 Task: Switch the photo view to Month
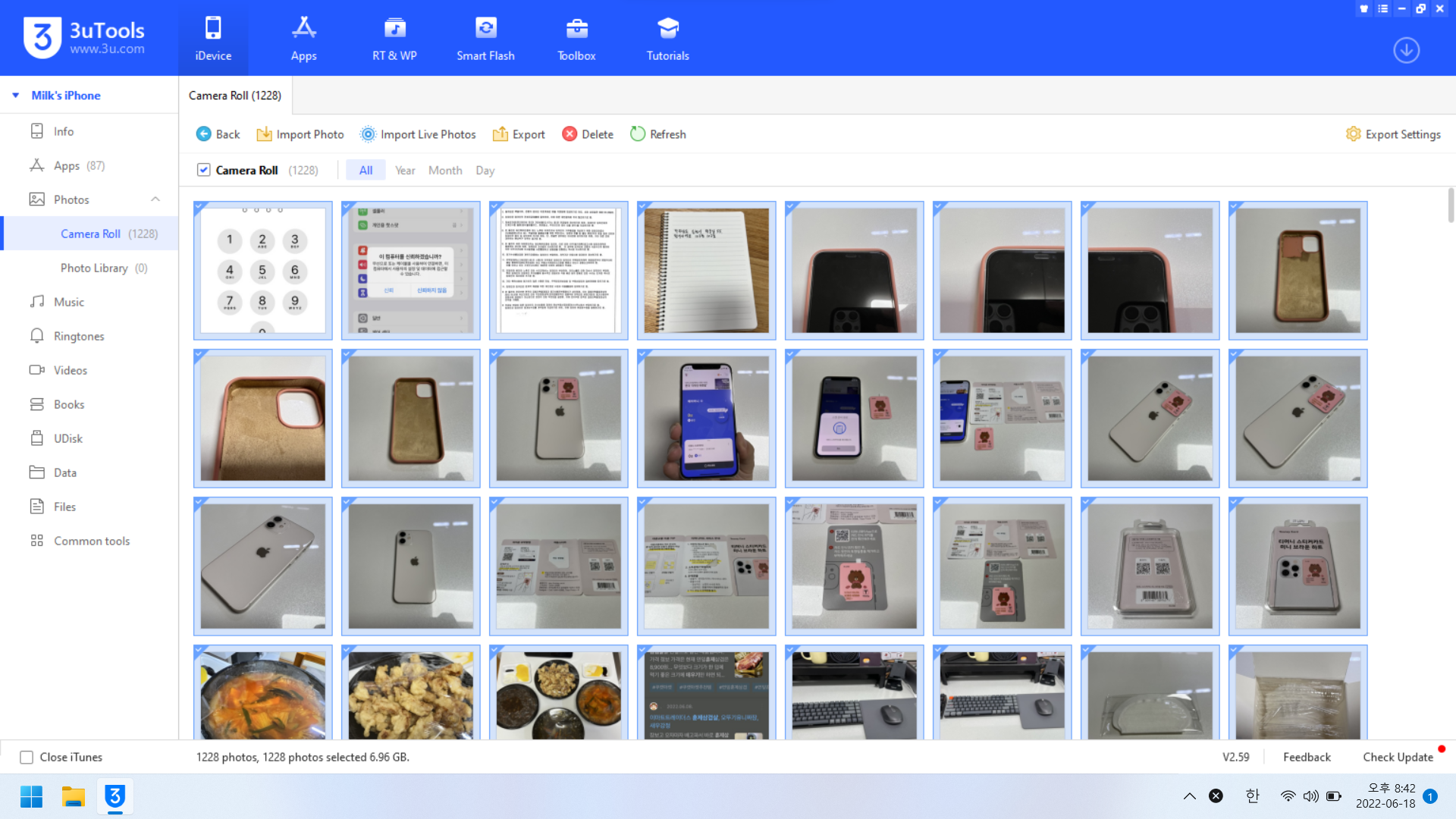tap(445, 170)
